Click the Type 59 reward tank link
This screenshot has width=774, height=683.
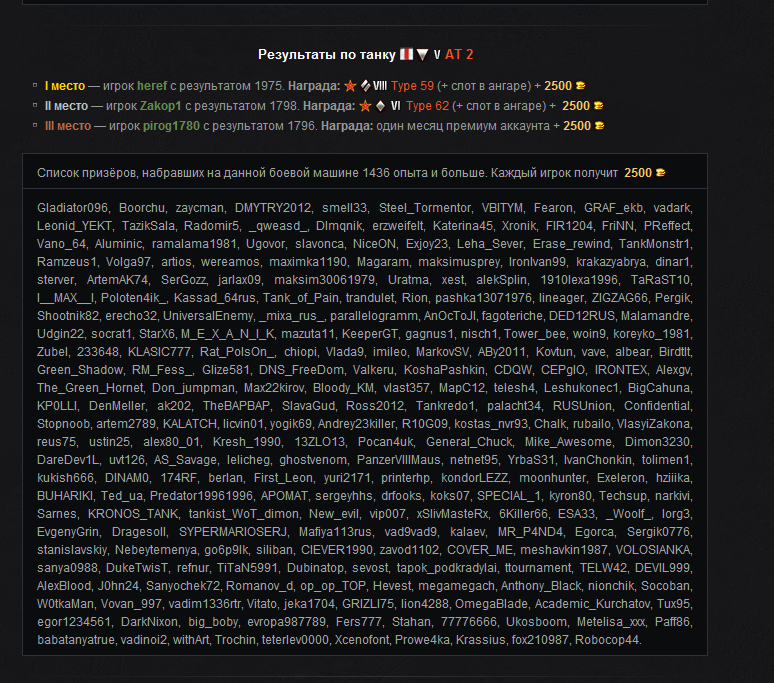pyautogui.click(x=412, y=86)
